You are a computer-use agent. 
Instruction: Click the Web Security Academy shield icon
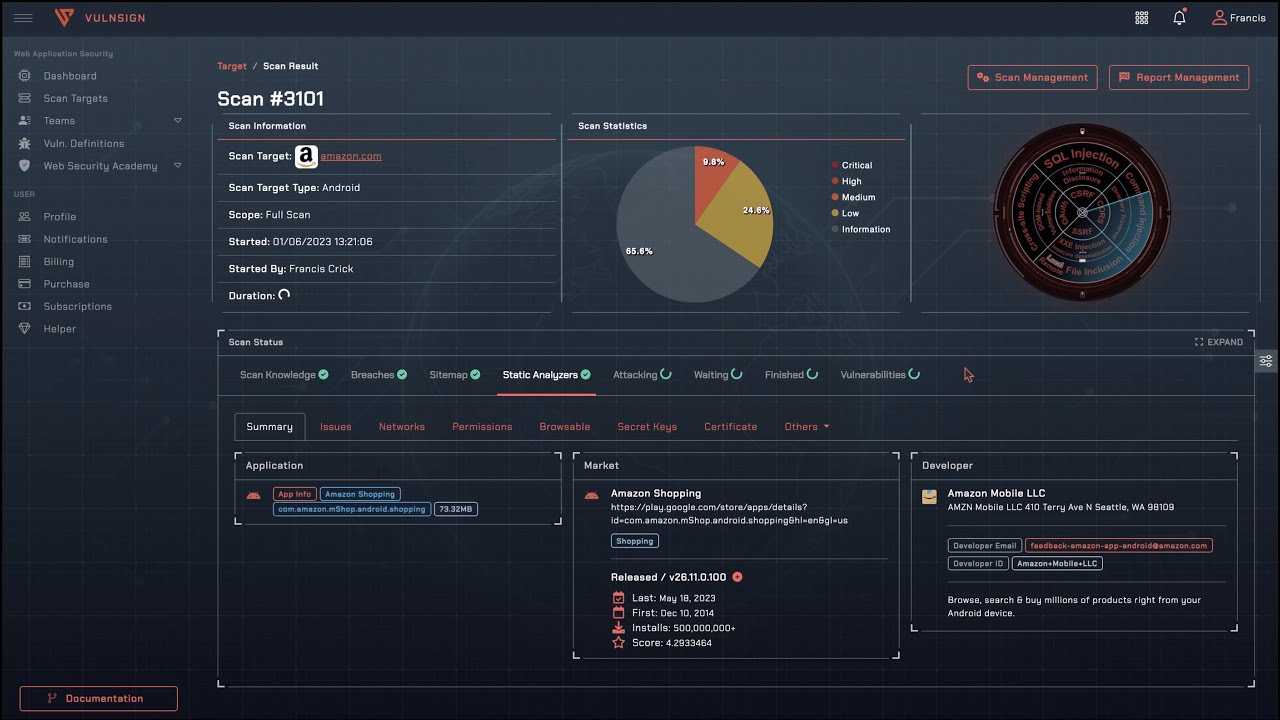(24, 166)
